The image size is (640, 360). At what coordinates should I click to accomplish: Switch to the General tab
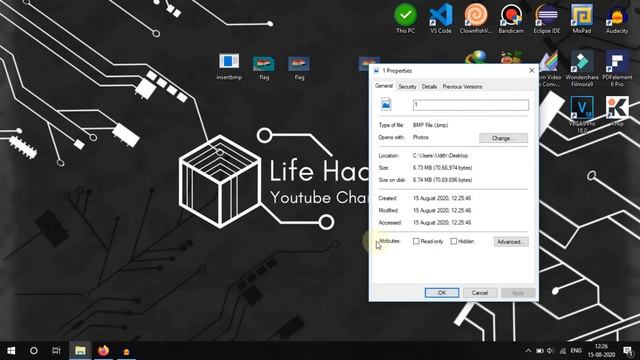pos(384,86)
